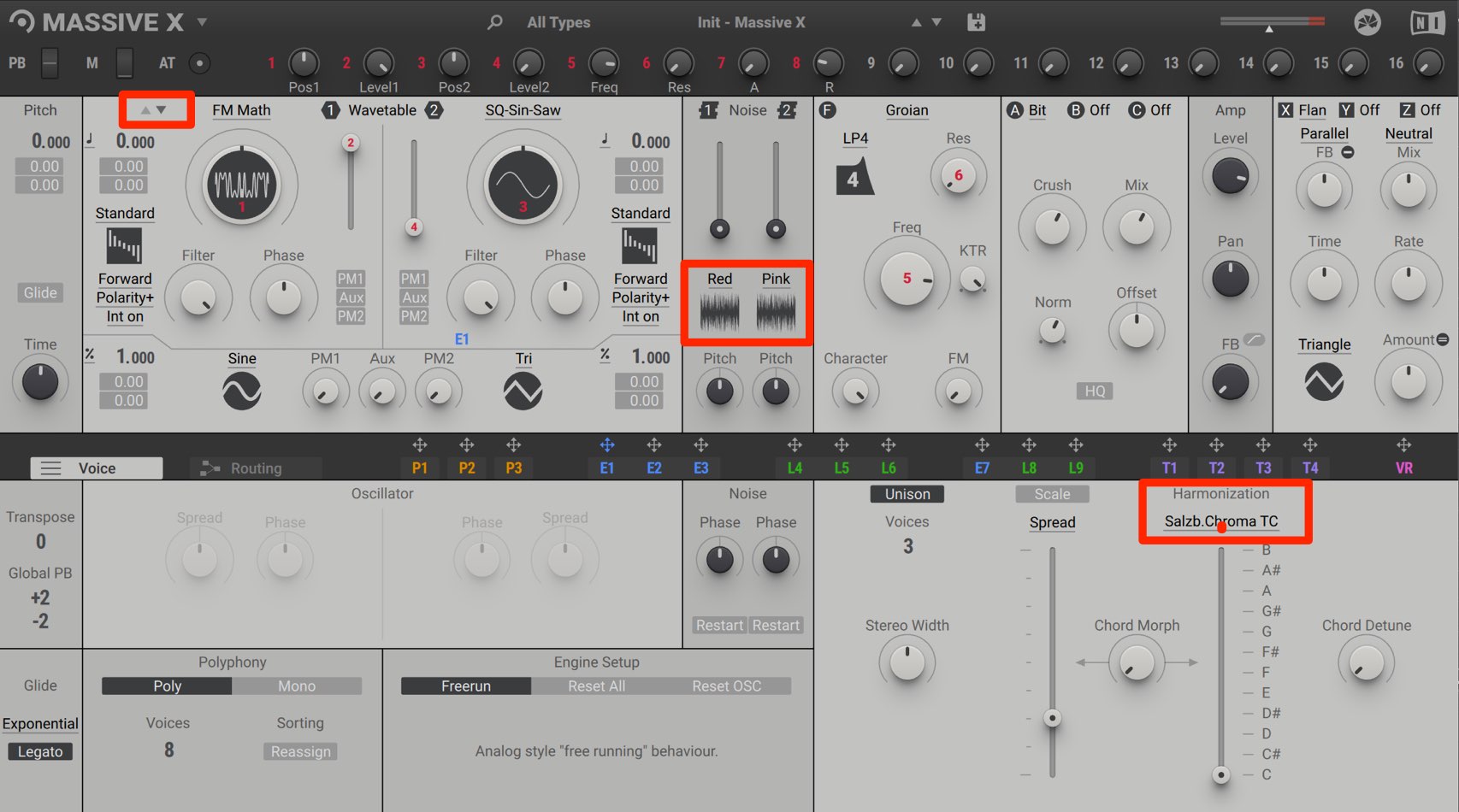Click the VR modulation drag-handle icon
This screenshot has width=1459, height=812.
[x=1403, y=444]
